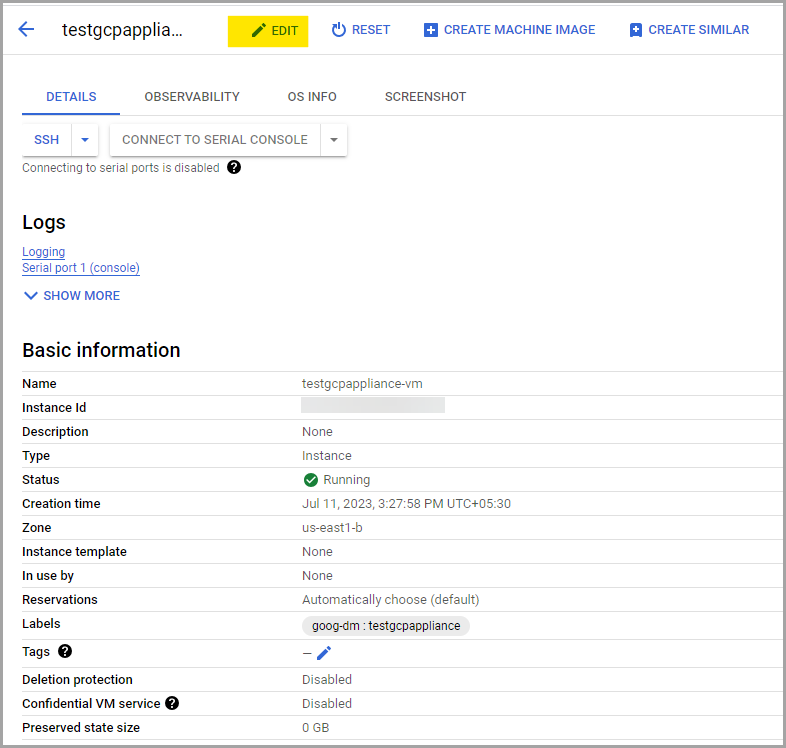Open the Logging link
Screen dimensions: 786x748
pos(44,252)
